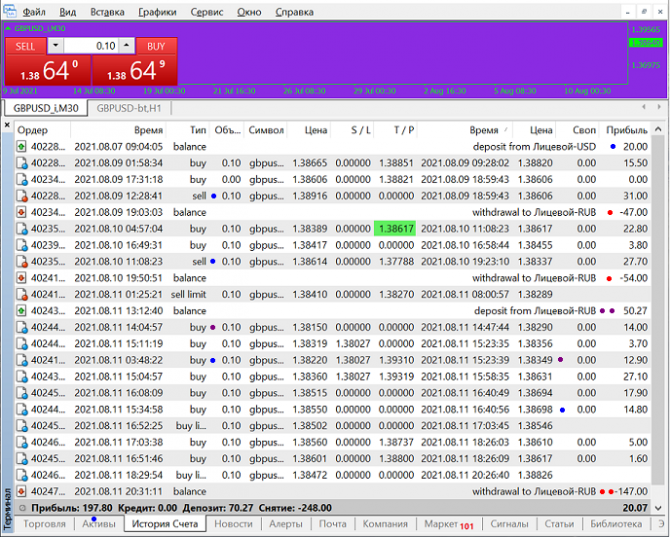The width and height of the screenshot is (670, 537).
Task: Click the history scrollbar down arrow
Action: (658, 508)
